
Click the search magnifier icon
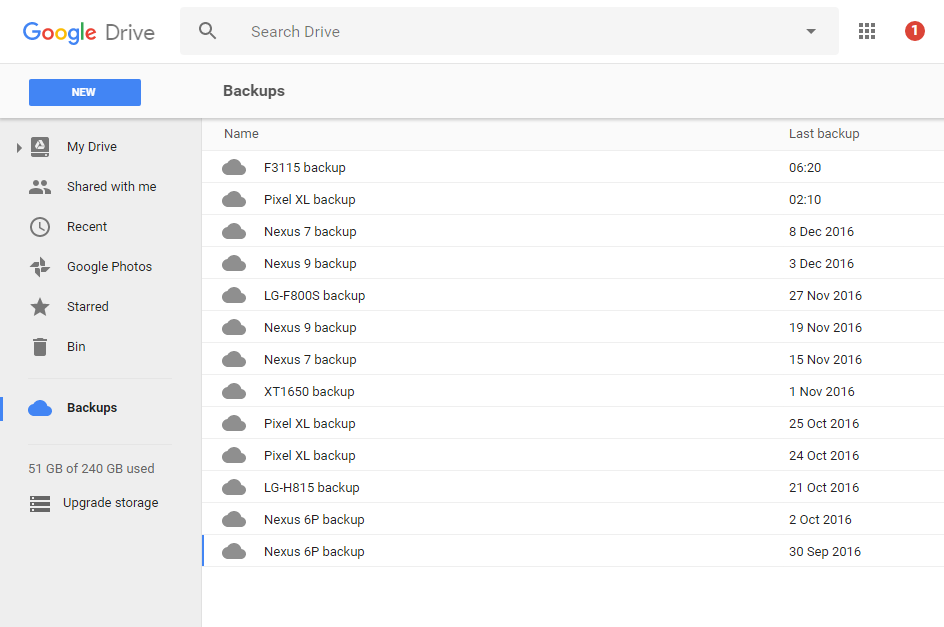[x=207, y=31]
